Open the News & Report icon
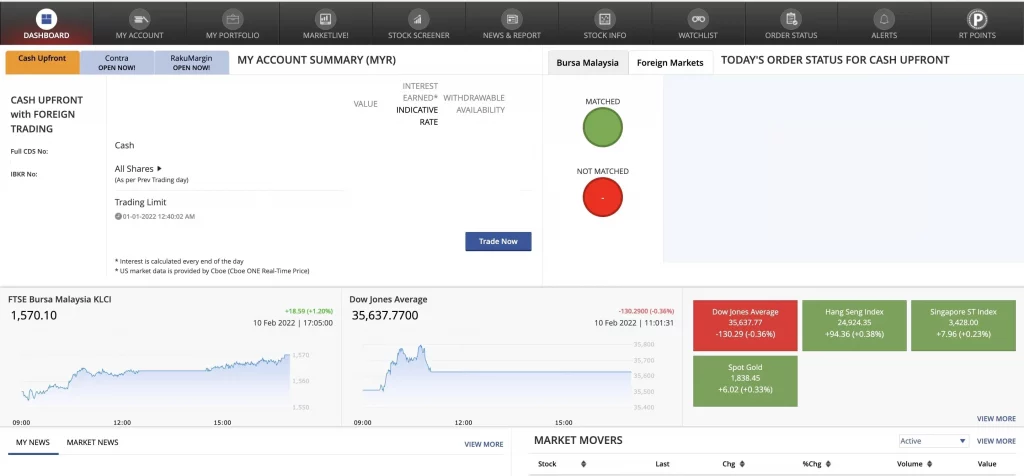1024x476 pixels. point(511,18)
